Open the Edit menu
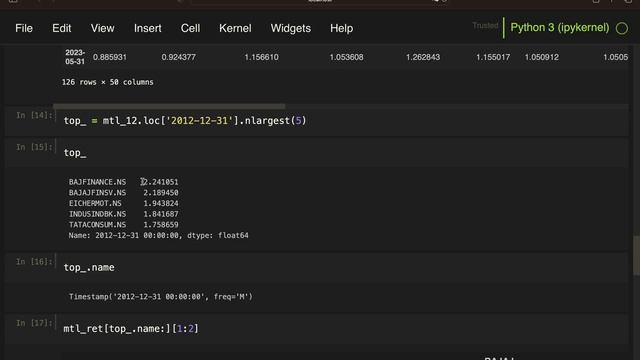 62,28
